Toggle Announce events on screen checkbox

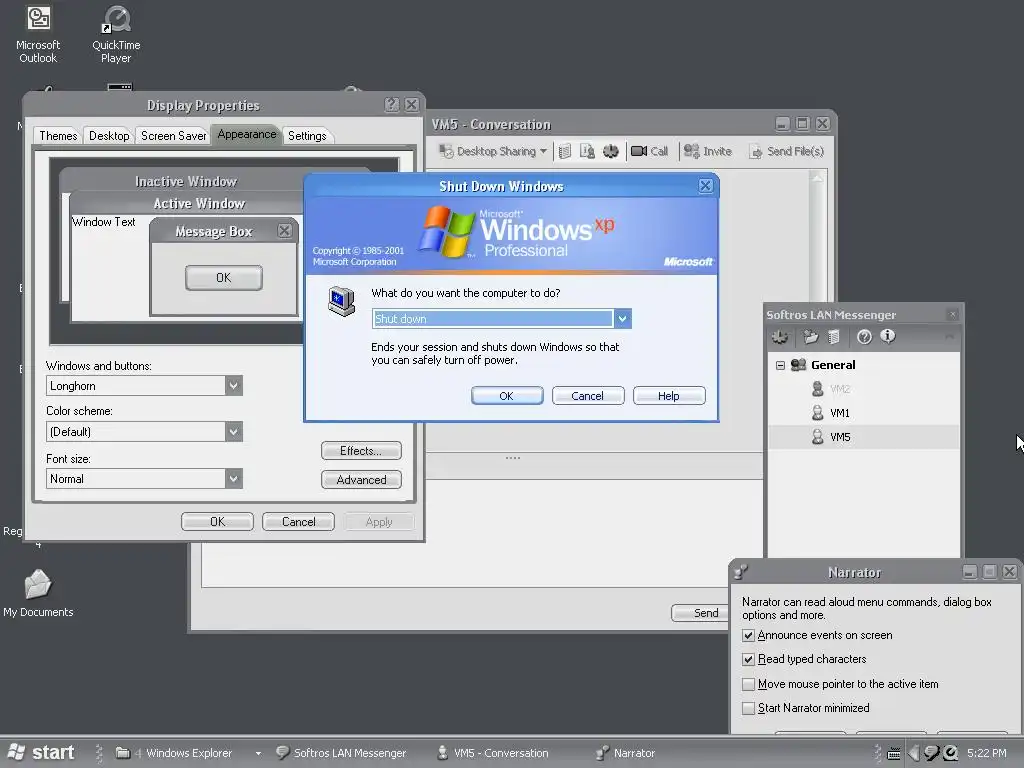point(748,635)
